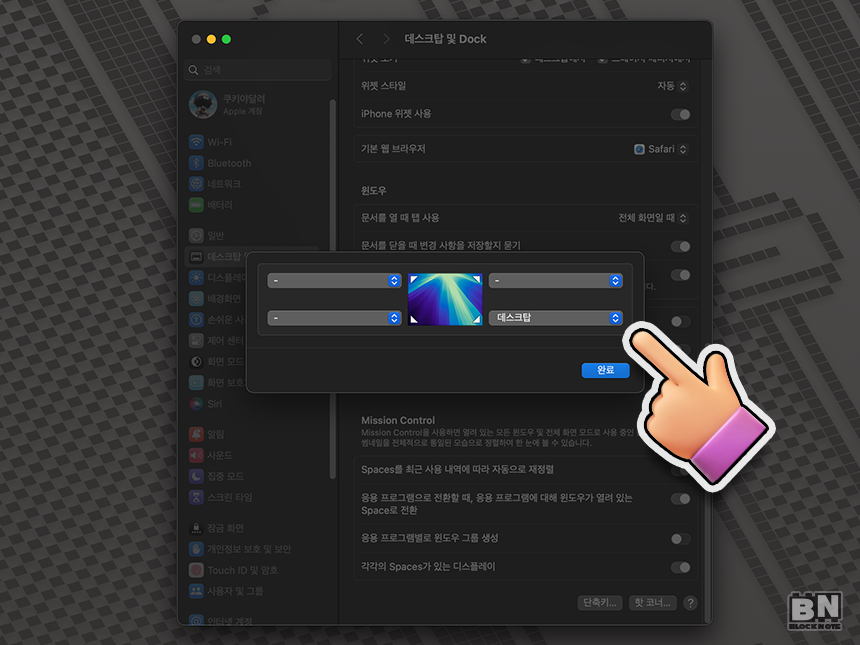Open the 손쉬운 사용 accessibility item
The image size is (860, 645).
(217, 319)
